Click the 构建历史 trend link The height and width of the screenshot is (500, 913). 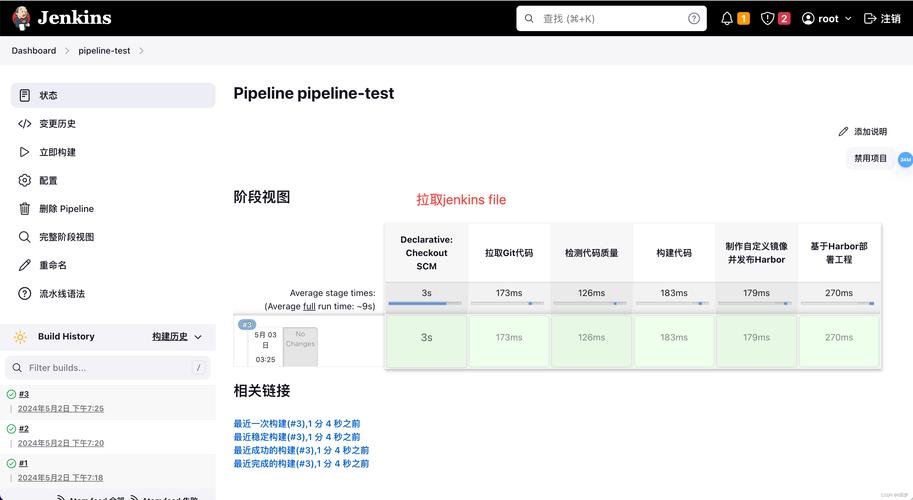coord(169,336)
